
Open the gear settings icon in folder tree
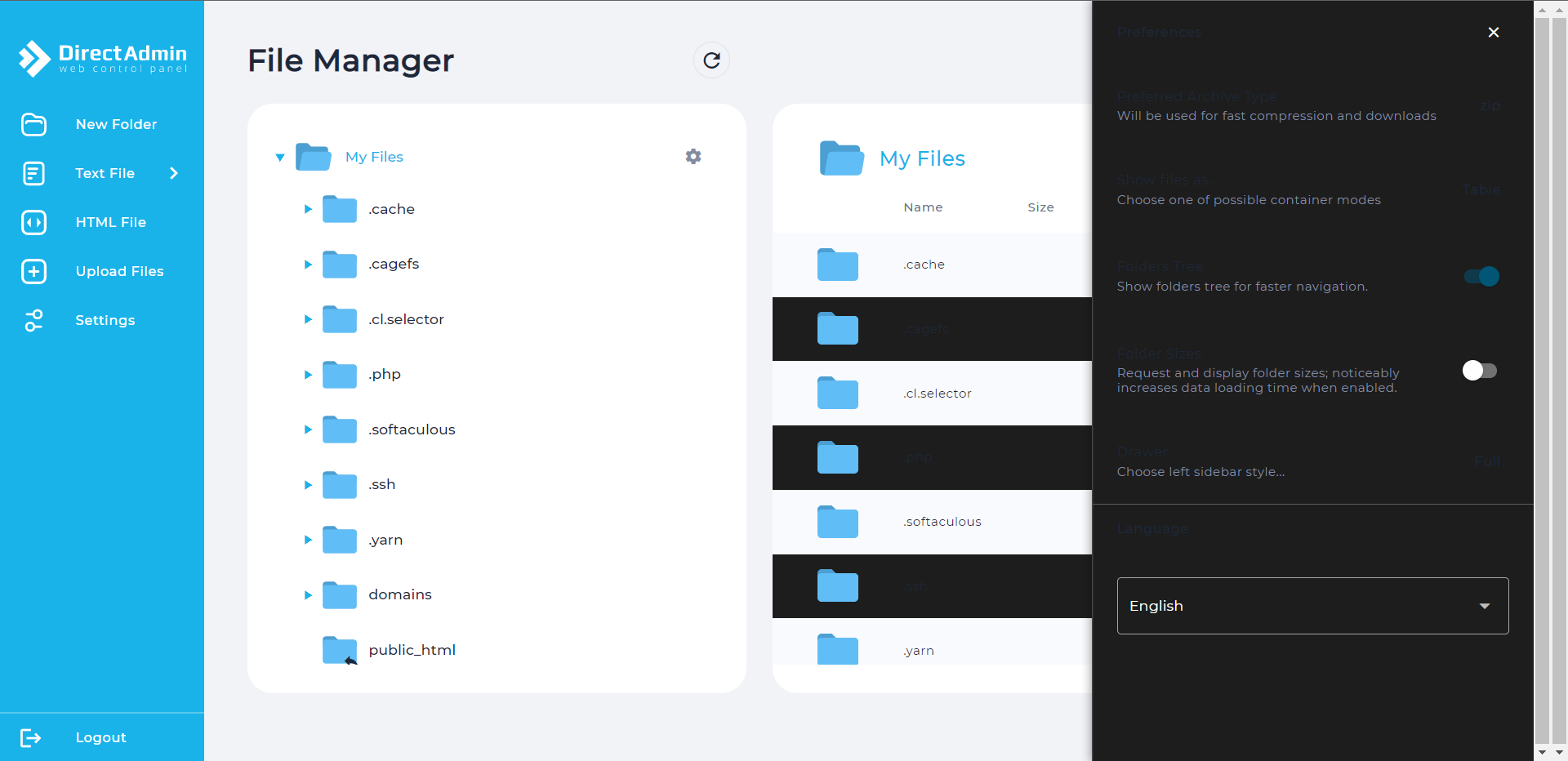point(693,157)
